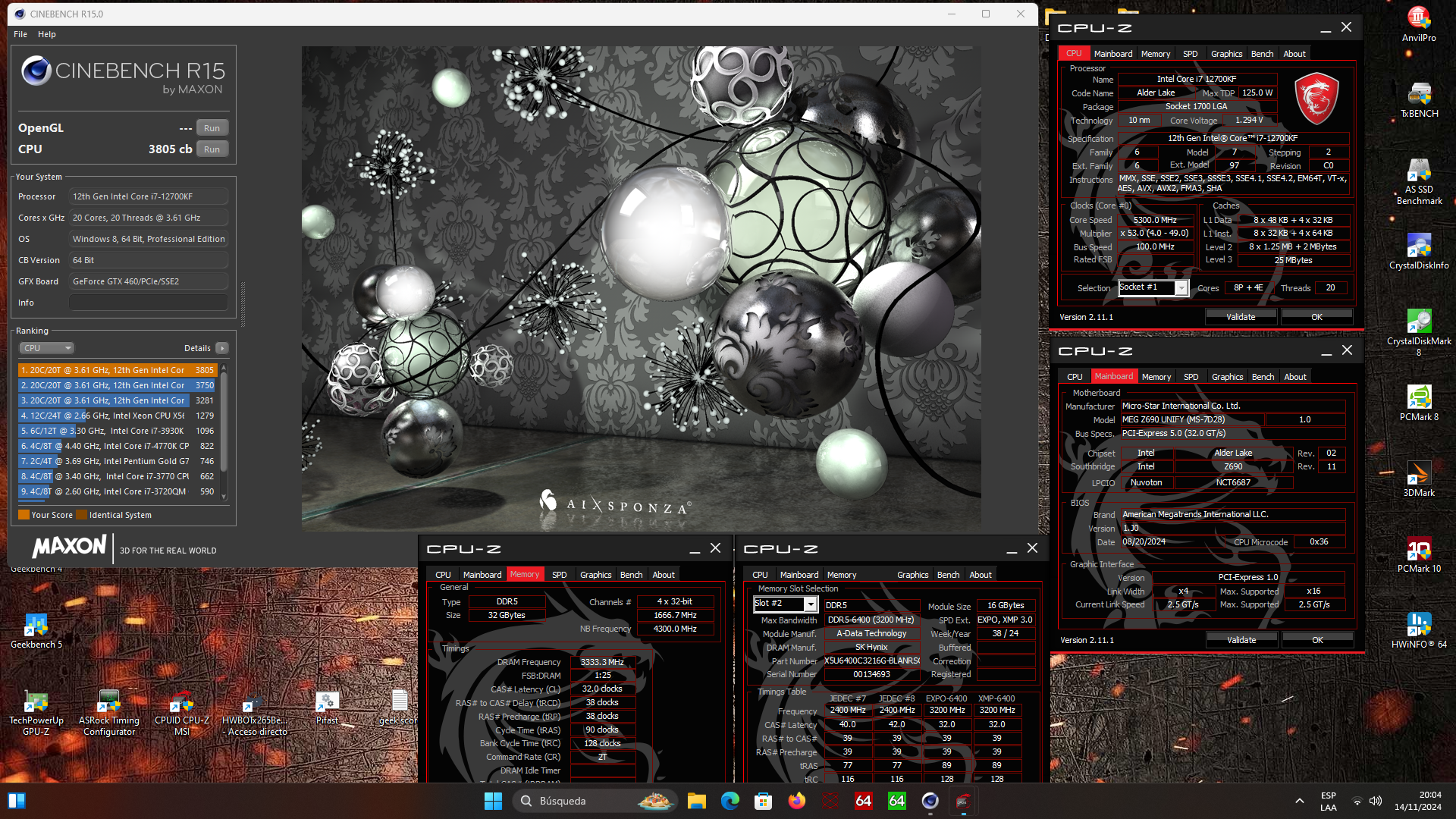Validate in the top CPU-Z window
This screenshot has width=1456, height=819.
pyautogui.click(x=1241, y=317)
